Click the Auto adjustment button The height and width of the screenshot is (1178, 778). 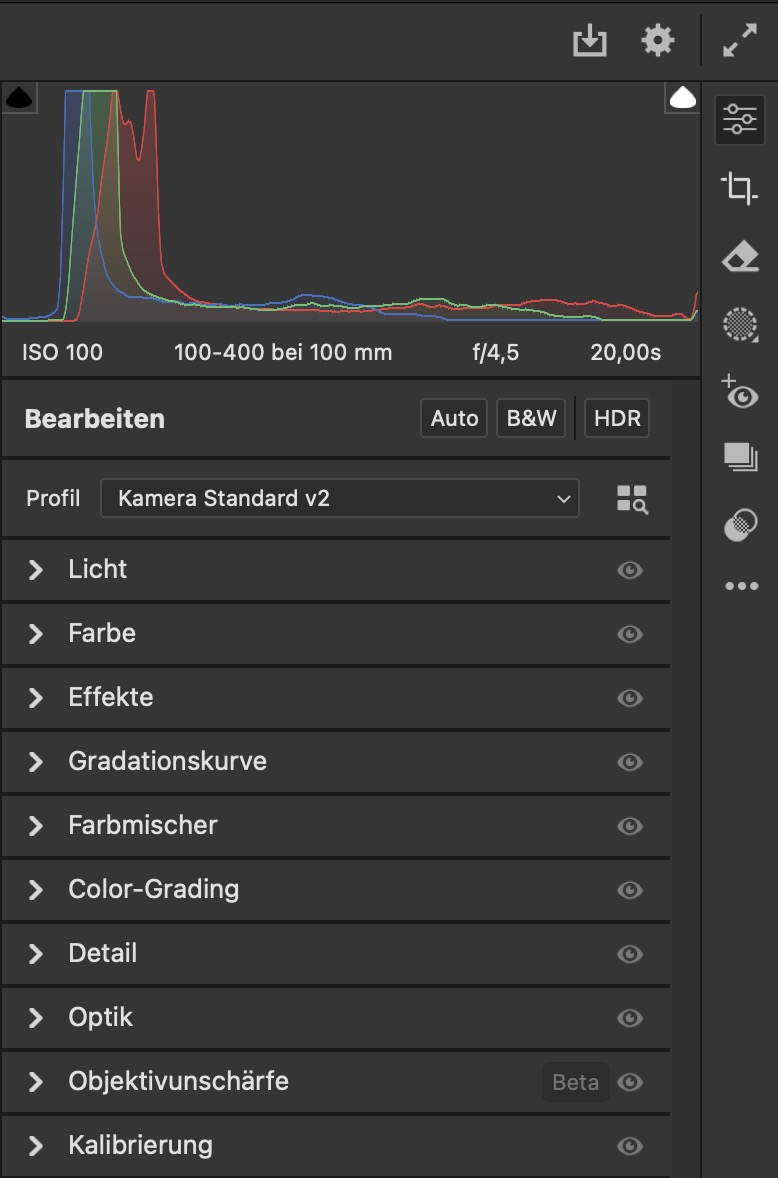pyautogui.click(x=454, y=419)
